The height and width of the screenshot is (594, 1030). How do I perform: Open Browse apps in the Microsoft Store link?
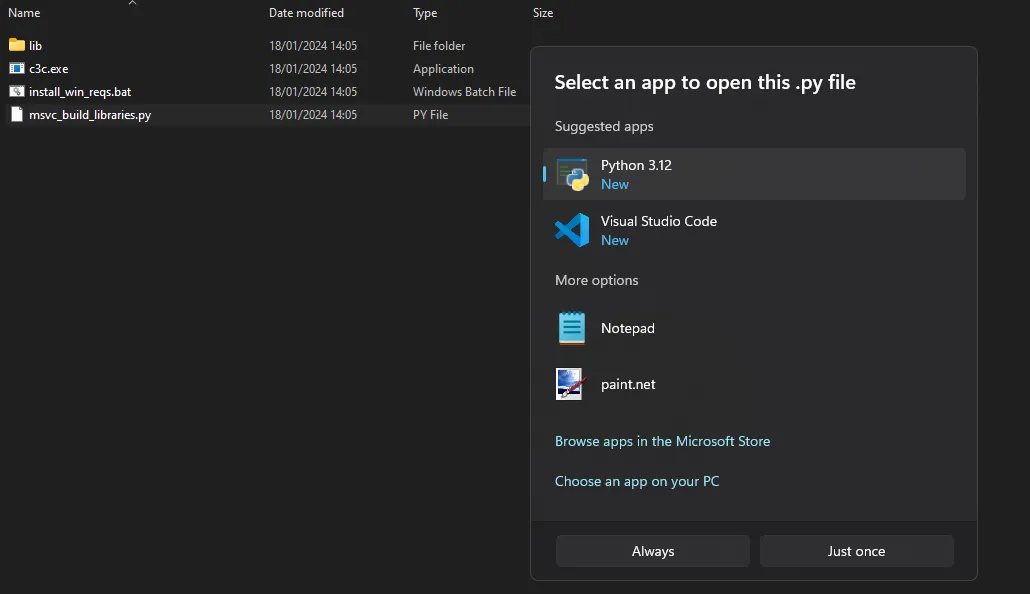point(662,441)
